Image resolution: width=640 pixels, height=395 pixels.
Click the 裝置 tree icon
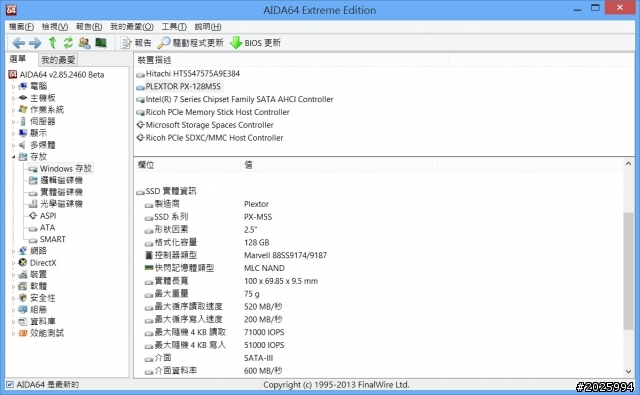tap(23, 275)
